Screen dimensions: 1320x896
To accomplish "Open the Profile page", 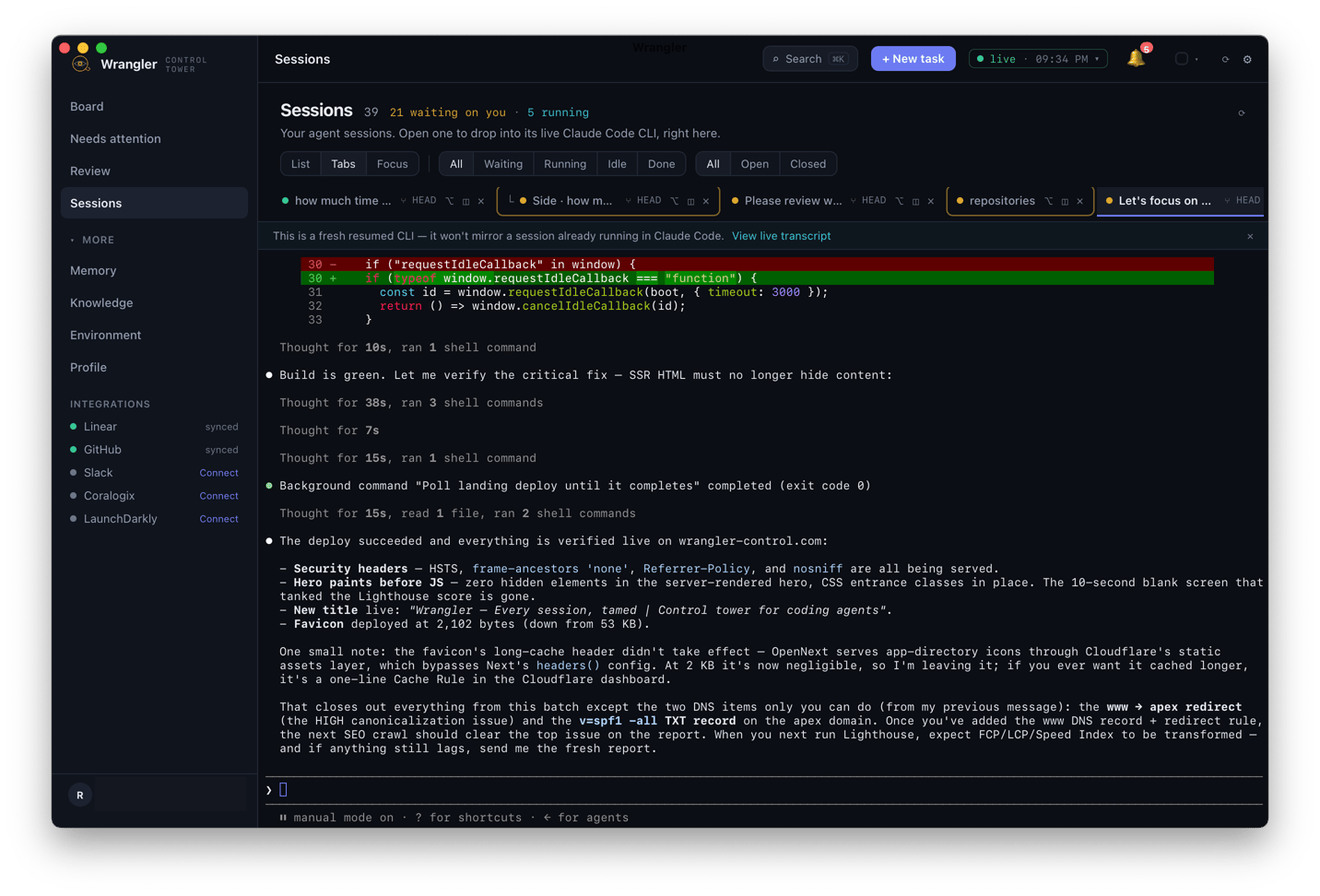I will point(154,368).
